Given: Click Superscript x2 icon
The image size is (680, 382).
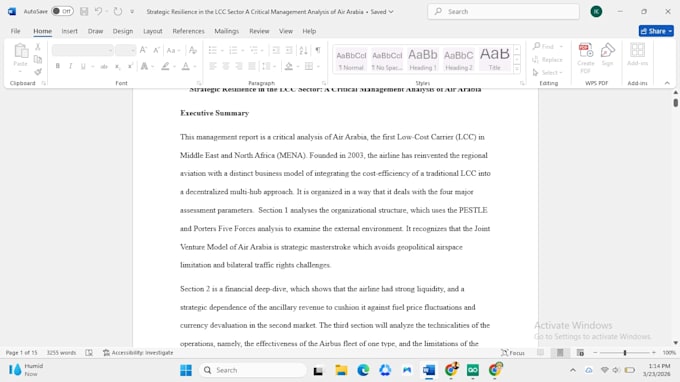Looking at the screenshot, I should (x=130, y=66).
